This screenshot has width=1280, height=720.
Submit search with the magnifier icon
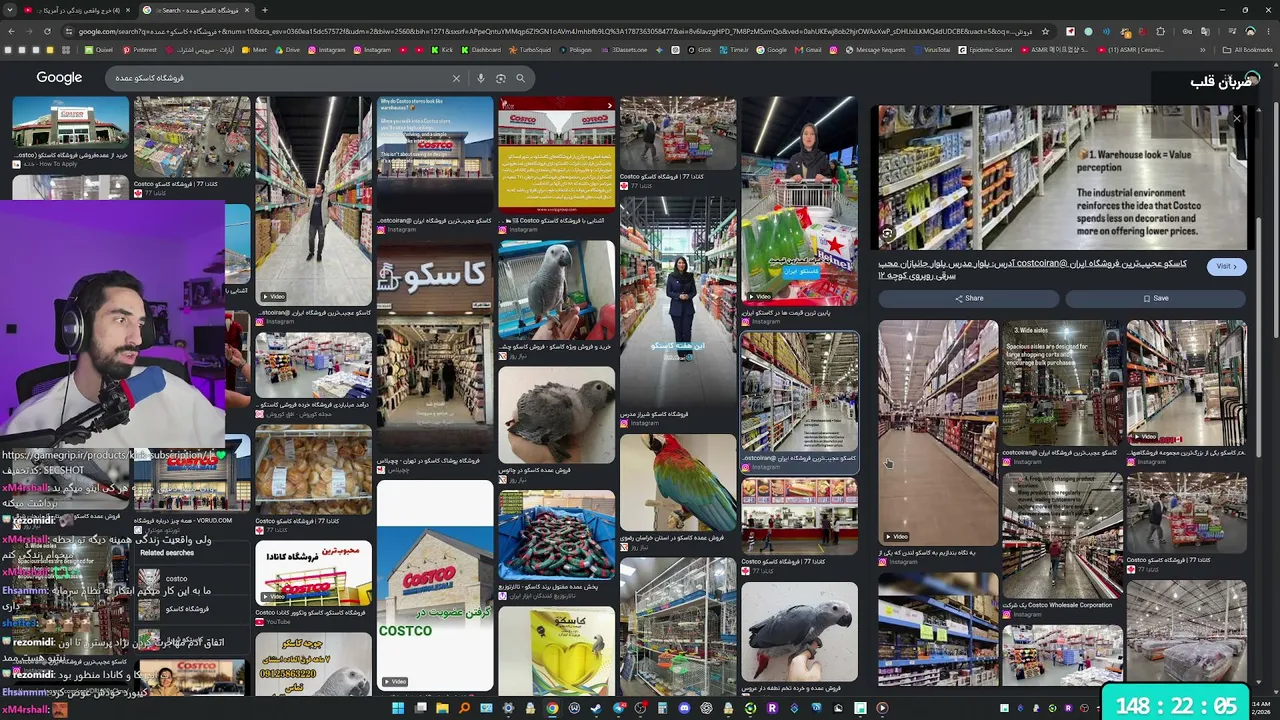(x=520, y=78)
